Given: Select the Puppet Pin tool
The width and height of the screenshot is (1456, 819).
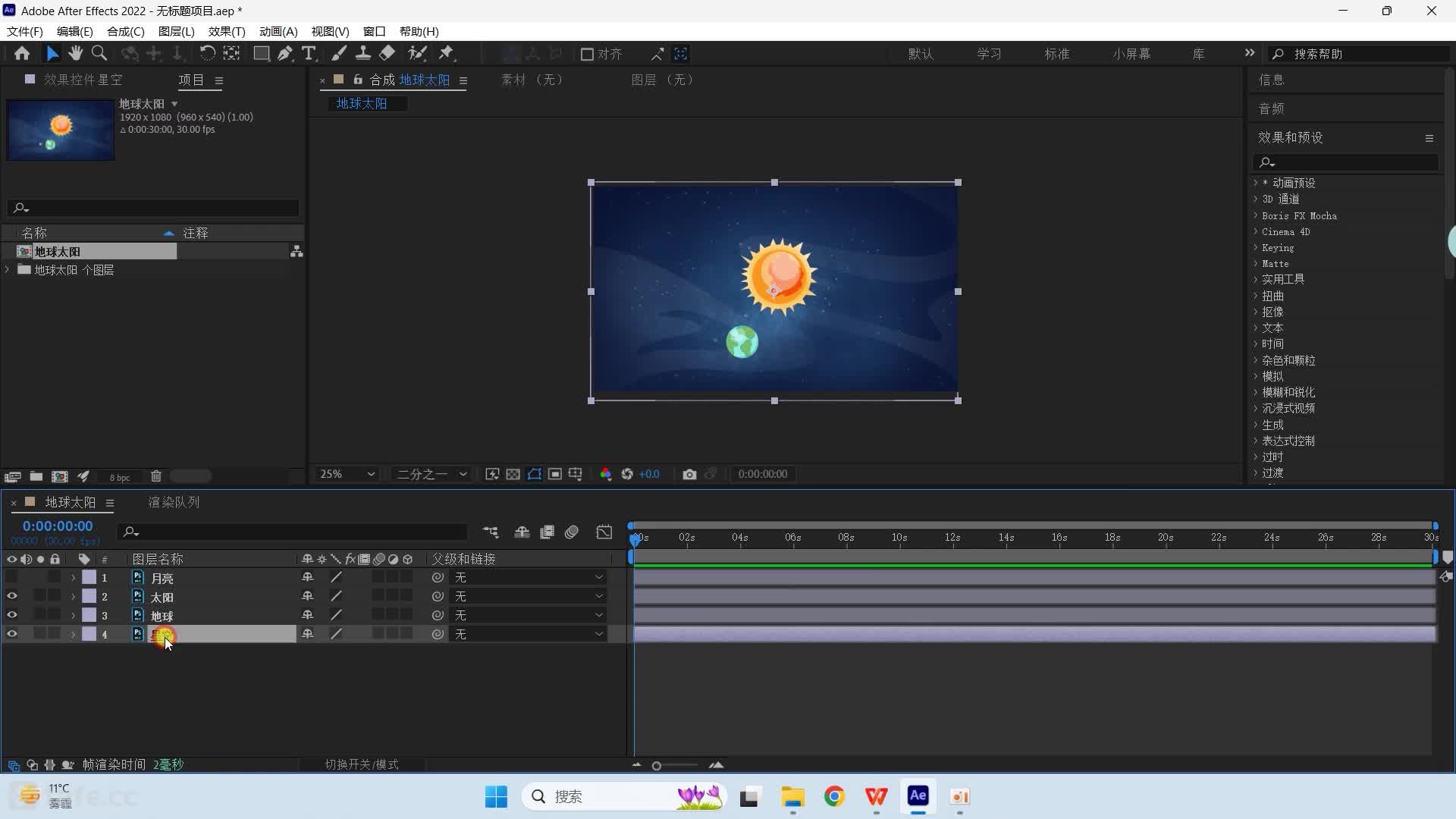Looking at the screenshot, I should (x=447, y=54).
